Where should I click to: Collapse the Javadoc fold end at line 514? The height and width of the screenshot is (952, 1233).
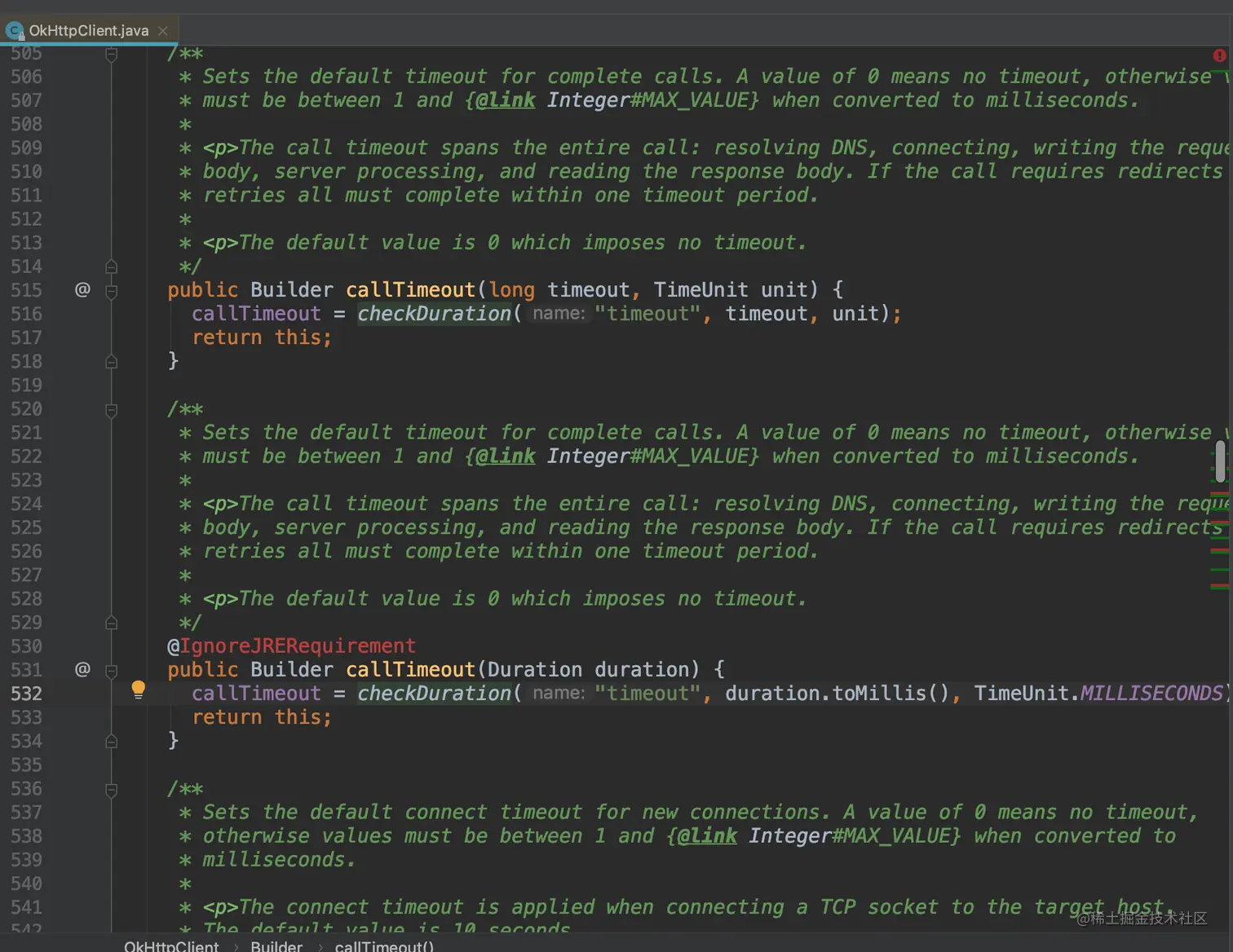point(112,267)
